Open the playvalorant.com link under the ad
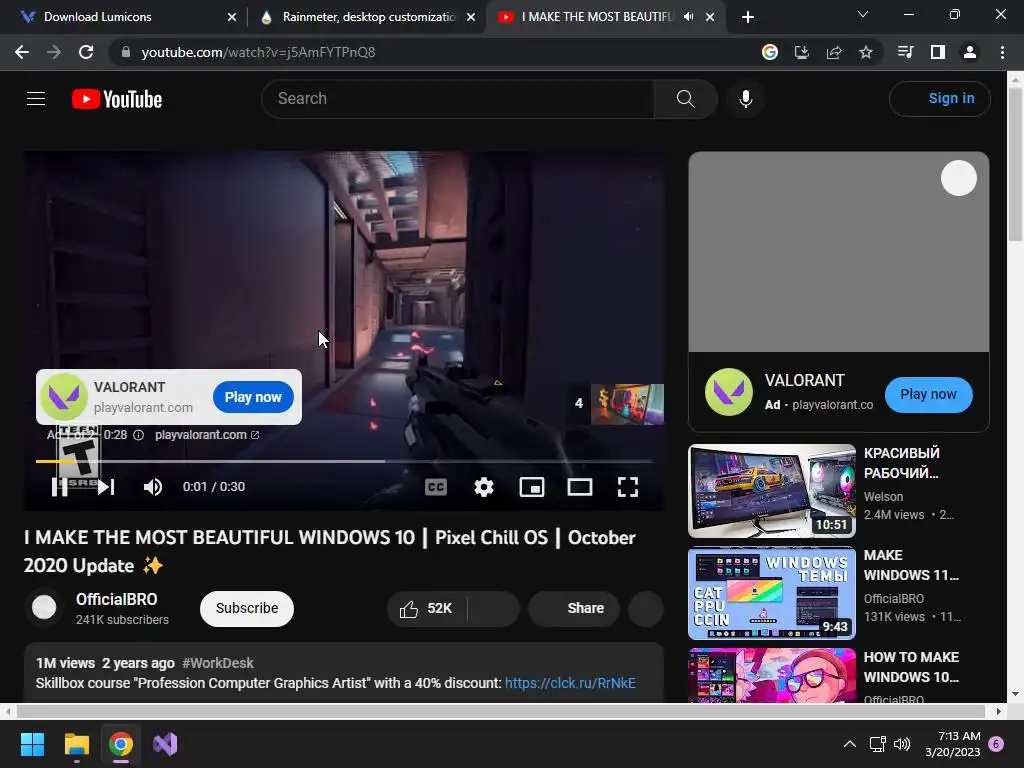Screen dimensions: 1024x768 [206, 435]
